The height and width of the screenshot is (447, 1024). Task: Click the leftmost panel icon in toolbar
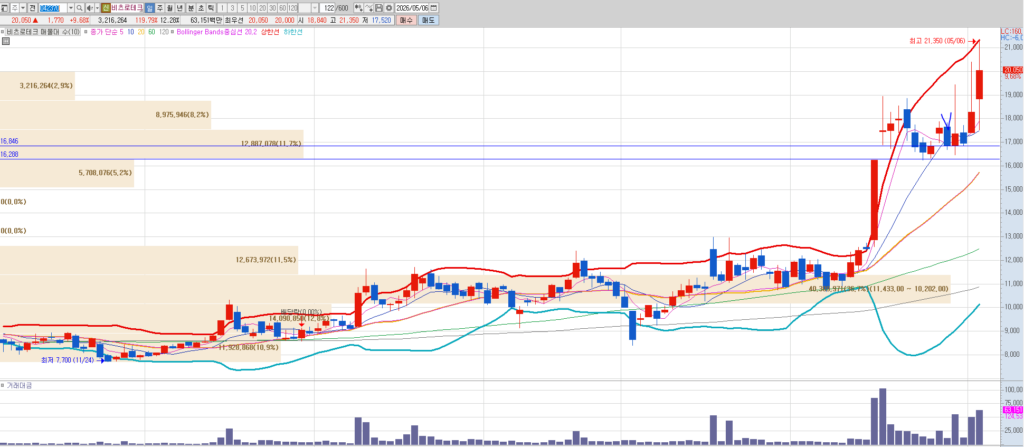(x=5, y=8)
